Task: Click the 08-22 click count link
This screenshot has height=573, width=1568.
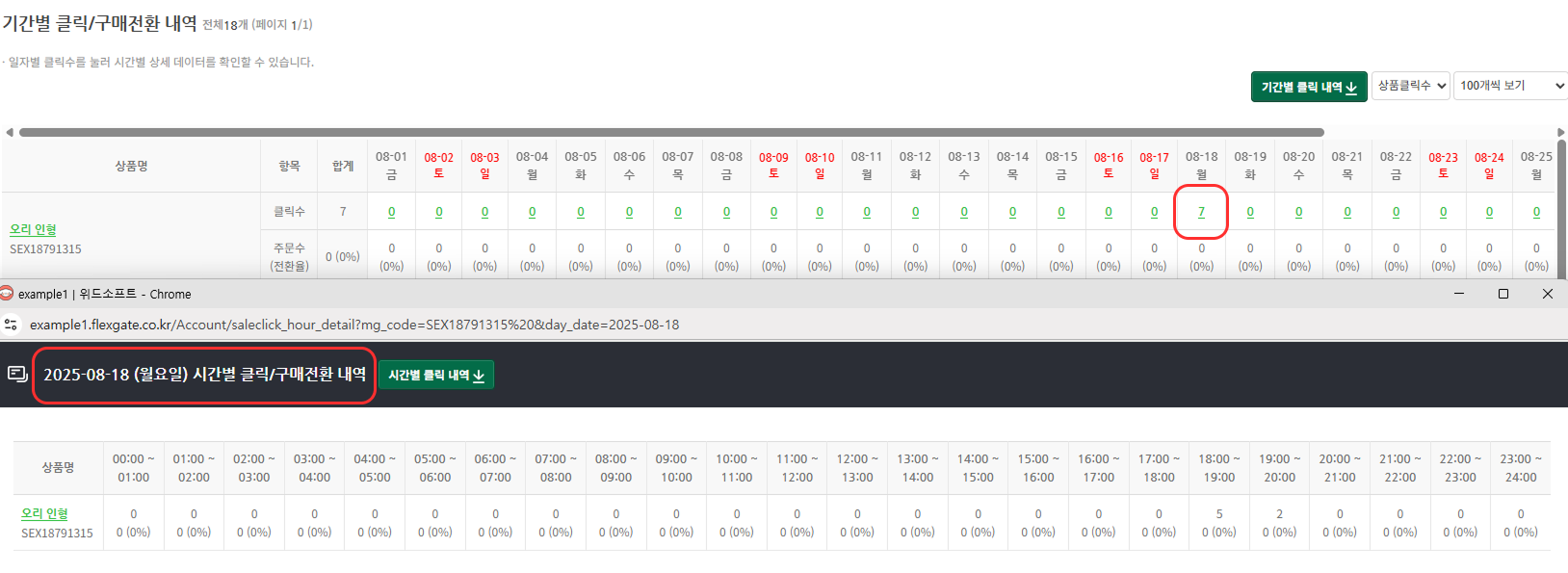Action: pyautogui.click(x=1396, y=212)
